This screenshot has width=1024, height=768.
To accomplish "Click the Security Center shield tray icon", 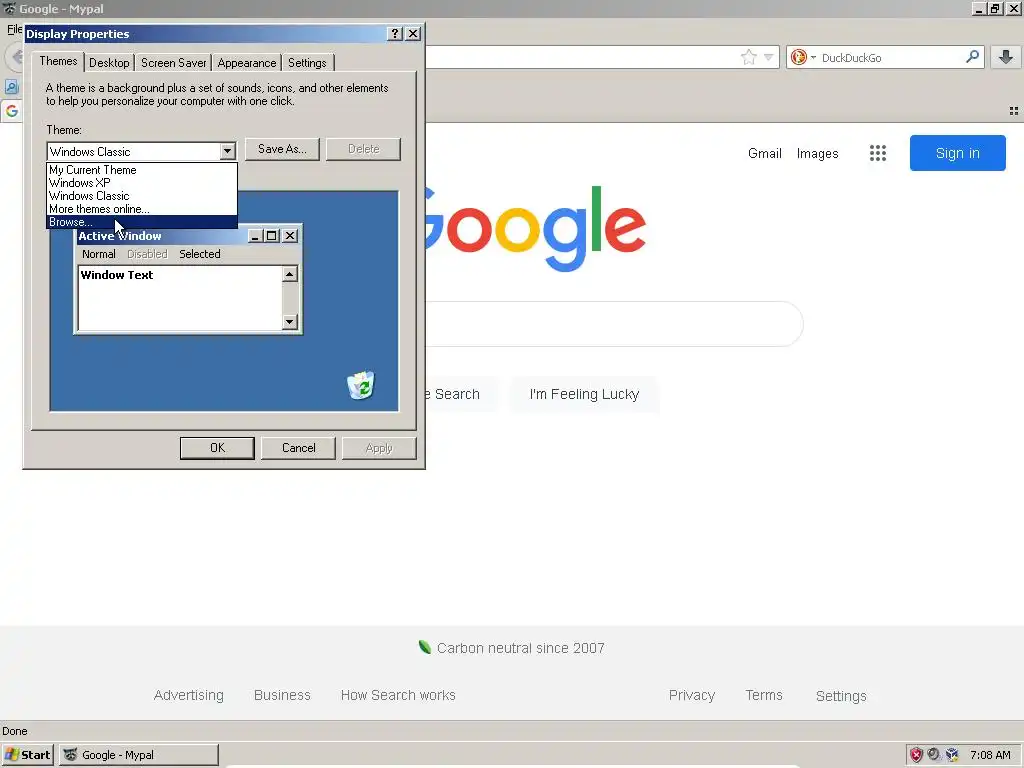I will tap(916, 755).
